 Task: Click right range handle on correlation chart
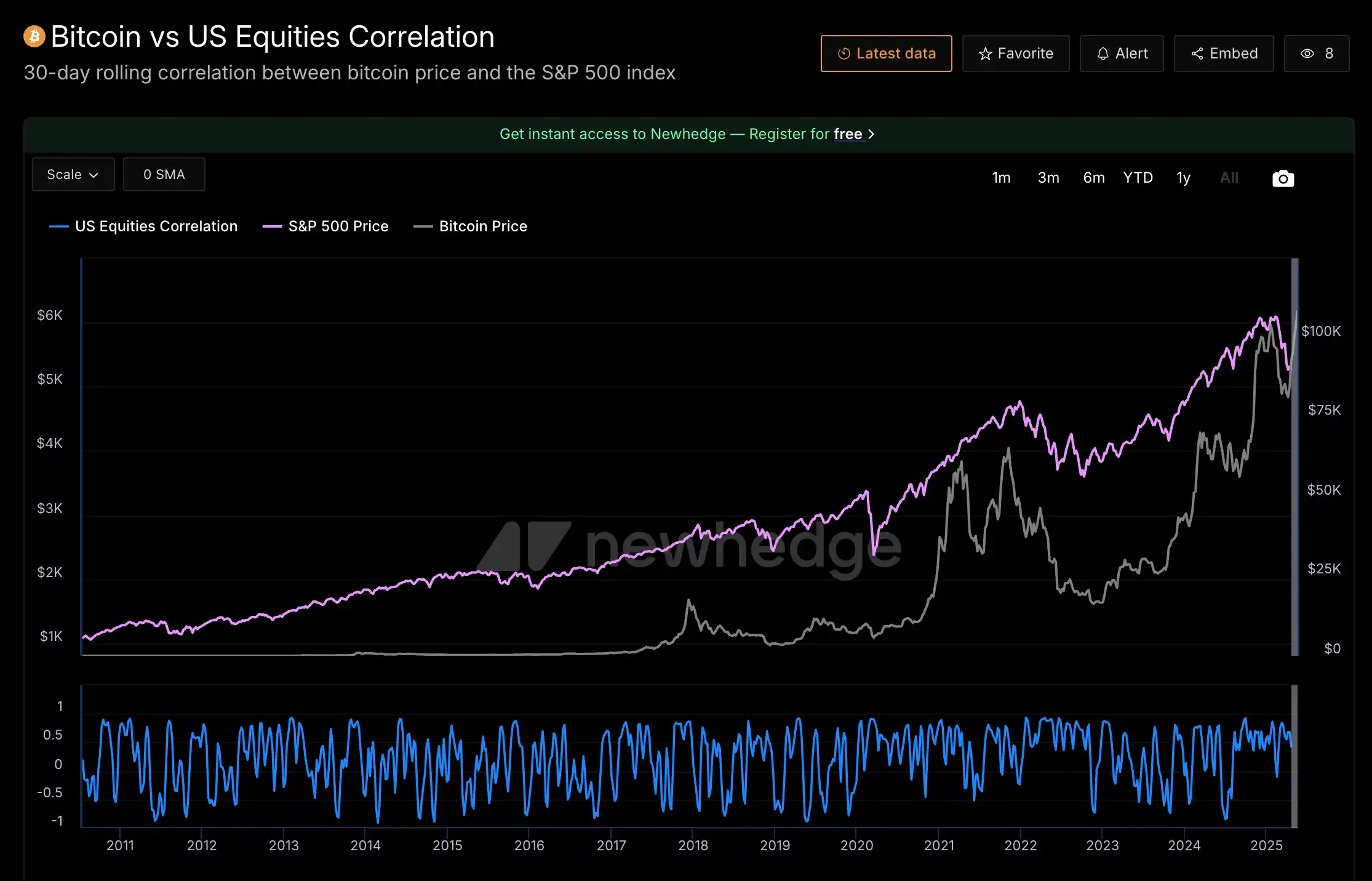click(1294, 756)
